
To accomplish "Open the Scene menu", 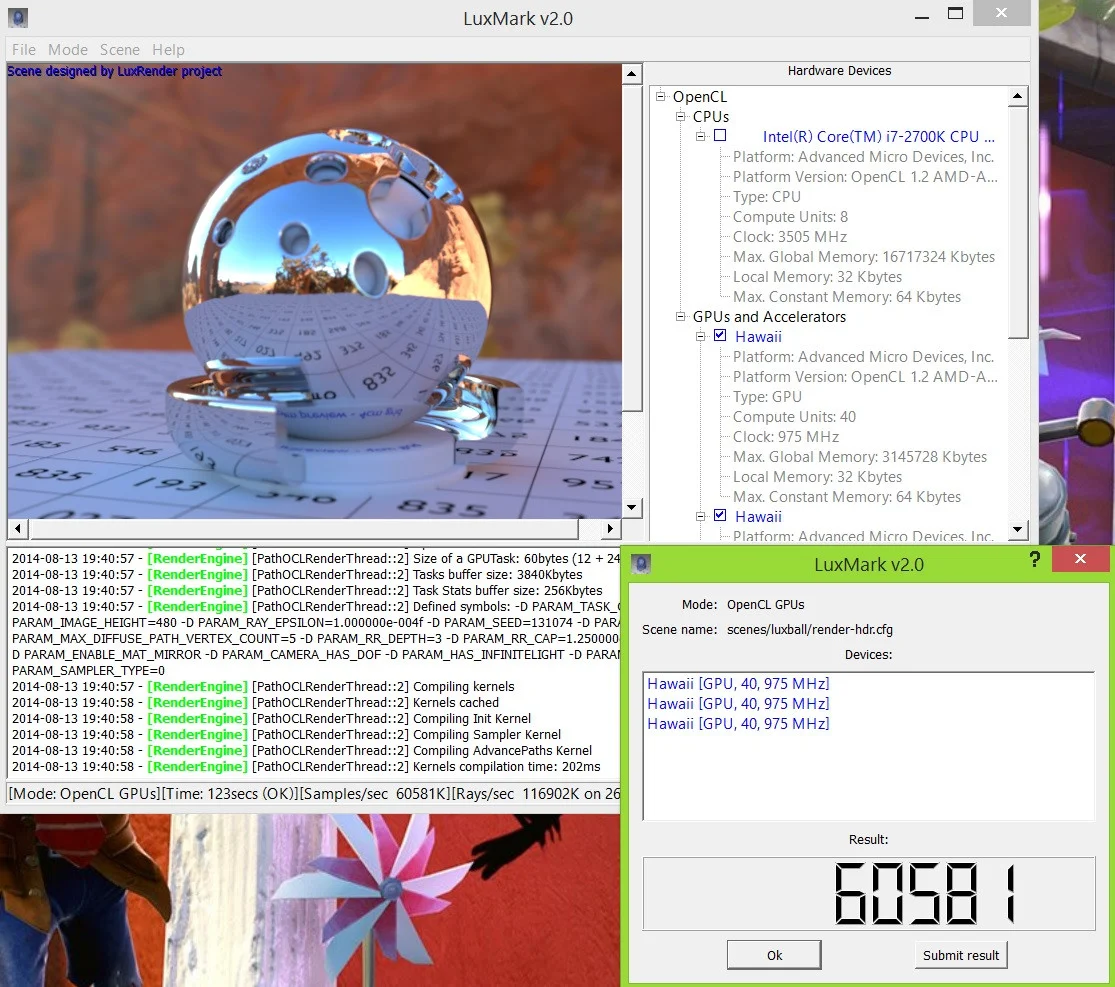I will [x=119, y=50].
